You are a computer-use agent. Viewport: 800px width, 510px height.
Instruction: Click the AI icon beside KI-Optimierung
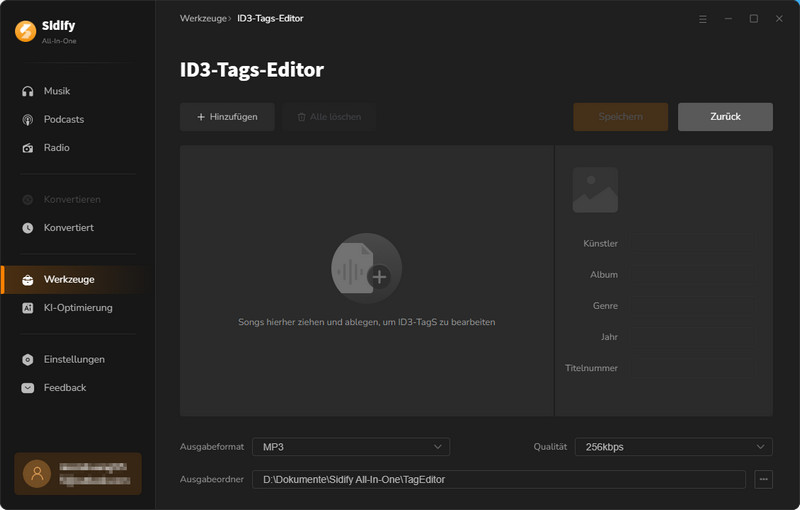pos(28,308)
